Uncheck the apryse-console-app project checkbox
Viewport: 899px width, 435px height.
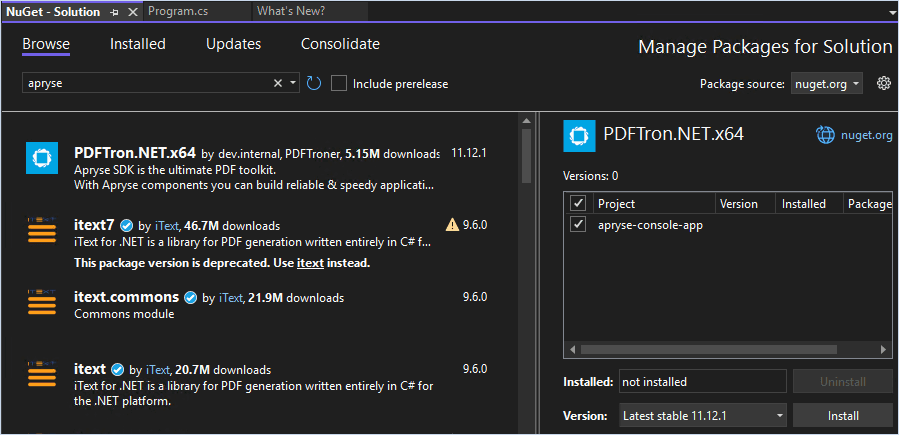[x=578, y=224]
